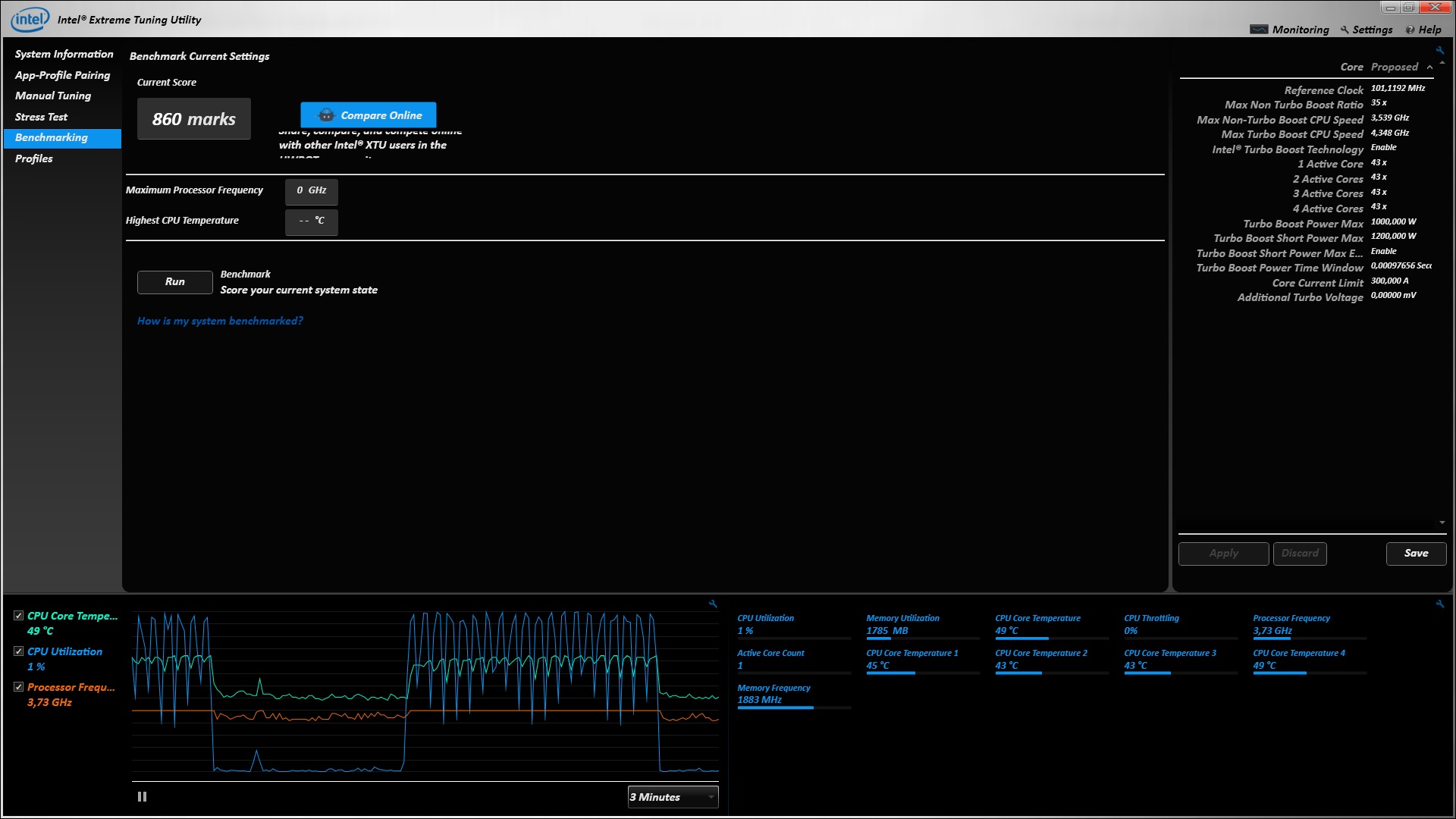Select 1 Active Core 43 x value
1456x819 pixels.
coord(1379,163)
